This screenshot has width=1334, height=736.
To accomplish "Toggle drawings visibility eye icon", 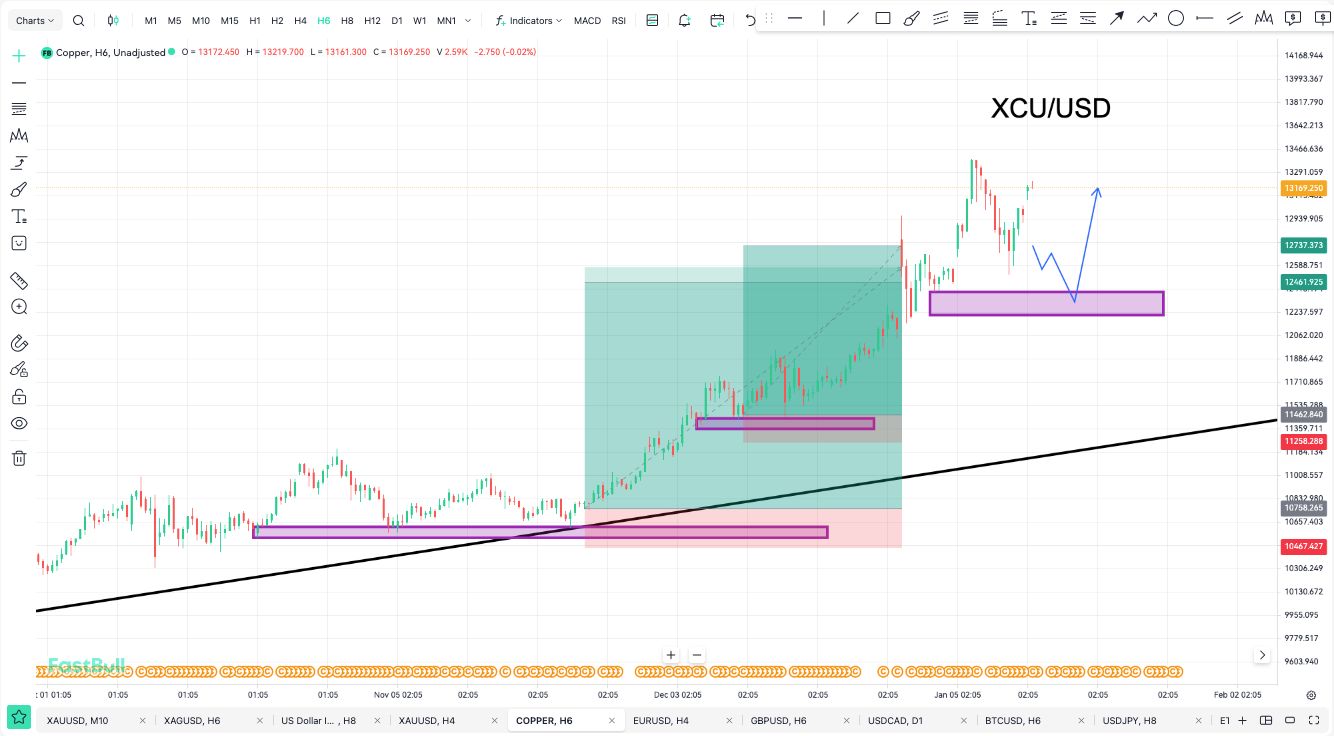I will coord(18,423).
